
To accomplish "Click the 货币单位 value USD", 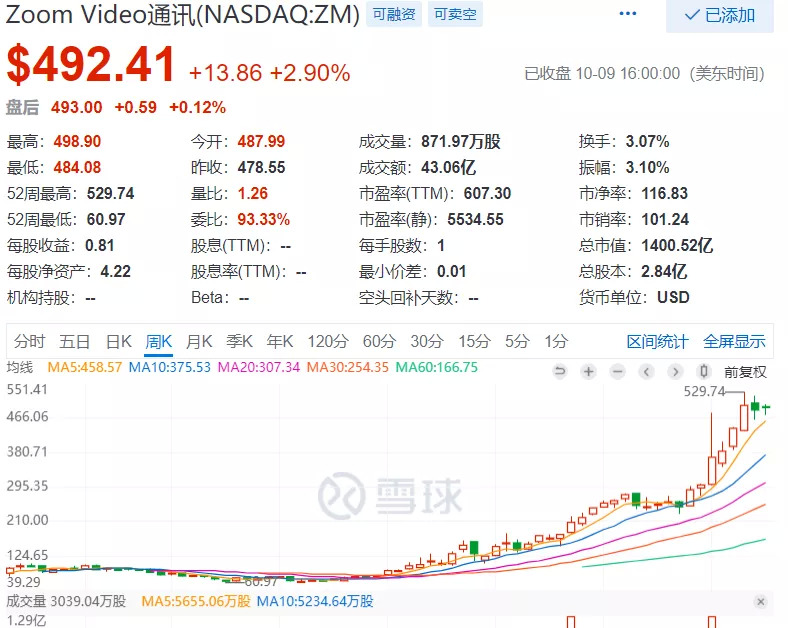I will (x=673, y=297).
